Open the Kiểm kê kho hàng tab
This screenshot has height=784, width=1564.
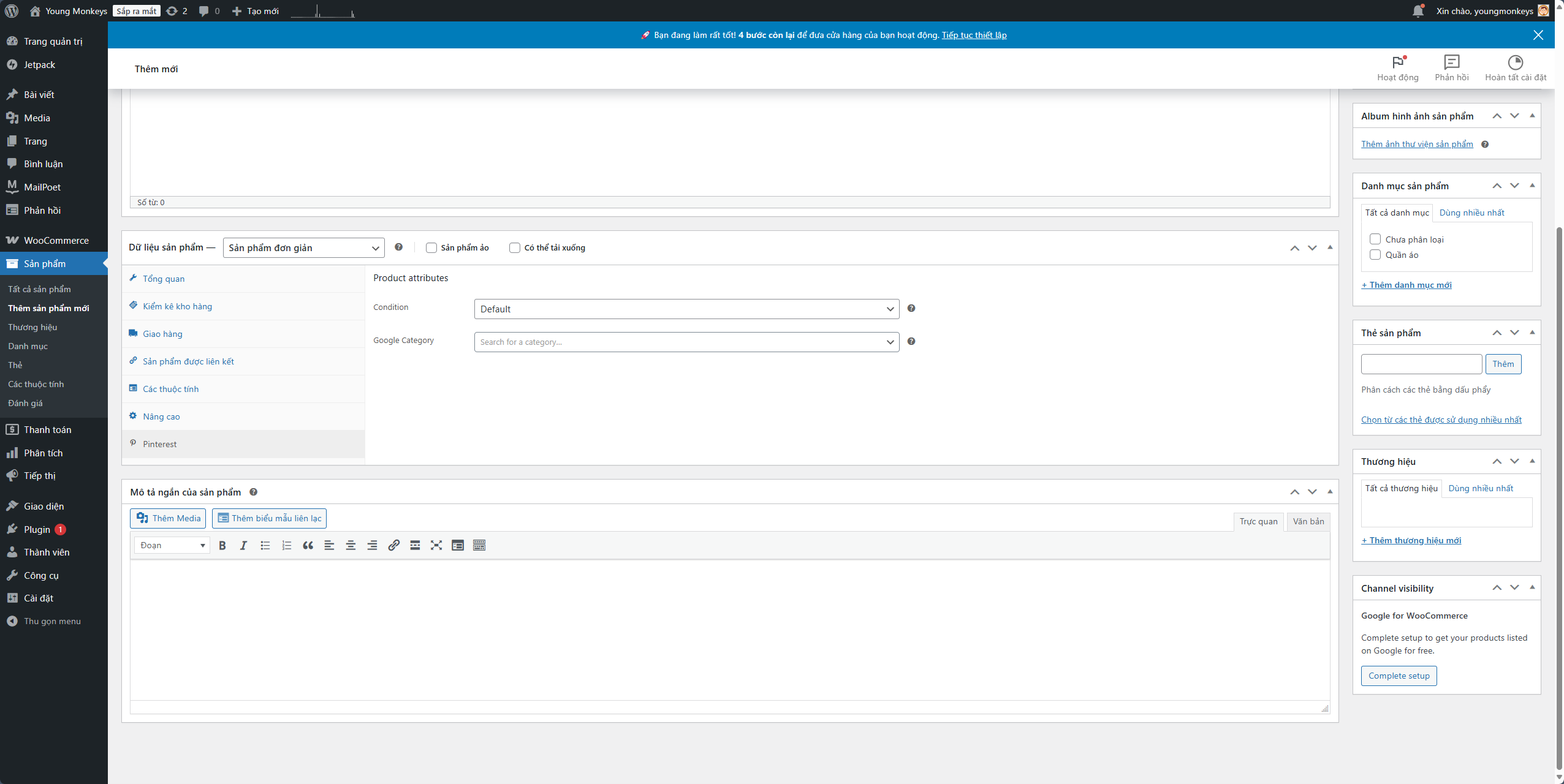point(177,306)
